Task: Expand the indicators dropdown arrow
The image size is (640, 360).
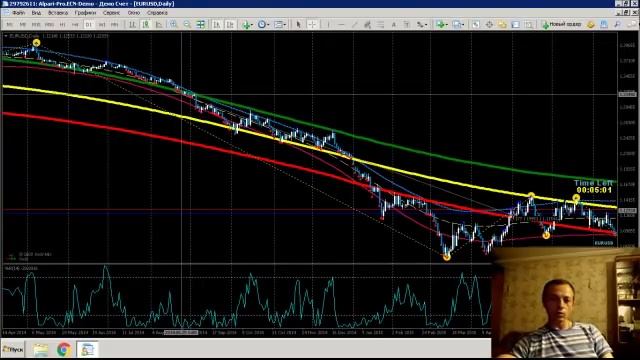Action: [x=252, y=25]
